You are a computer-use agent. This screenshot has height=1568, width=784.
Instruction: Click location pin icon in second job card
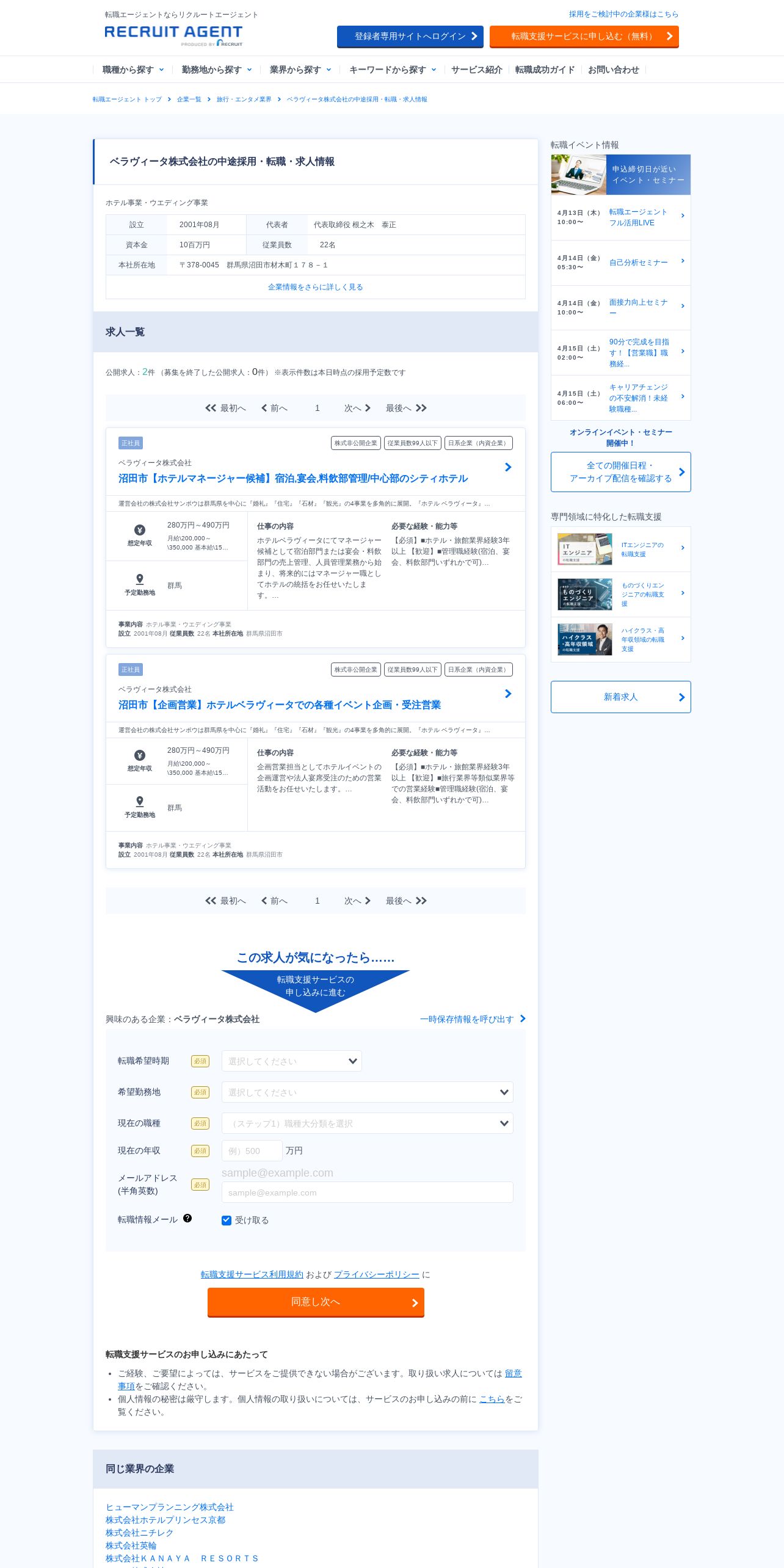(140, 801)
